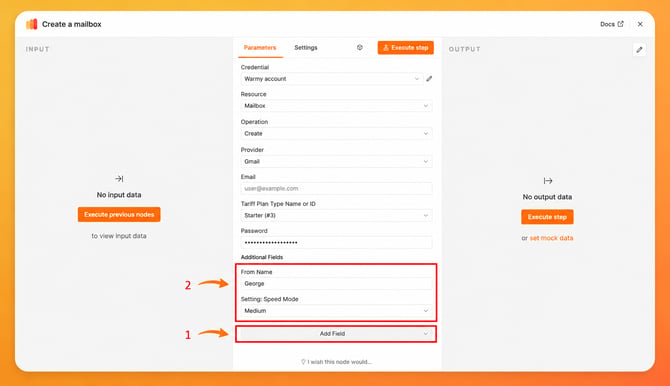Close the Create a mailbox panel
This screenshot has width=670, height=386.
pyautogui.click(x=640, y=24)
